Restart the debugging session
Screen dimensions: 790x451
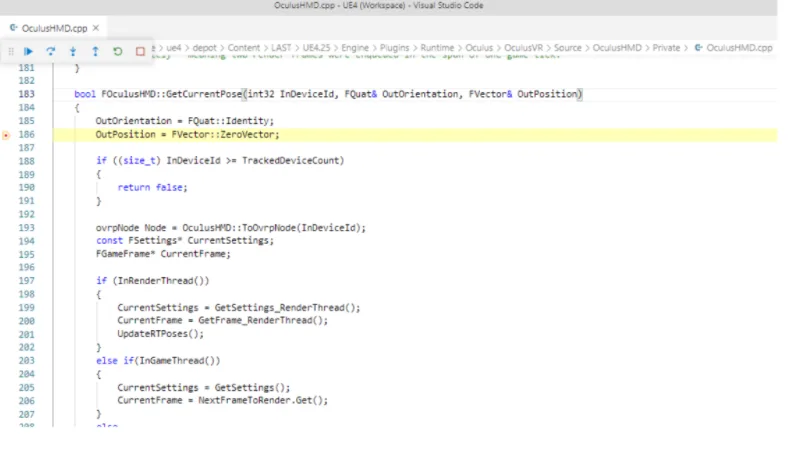point(117,51)
